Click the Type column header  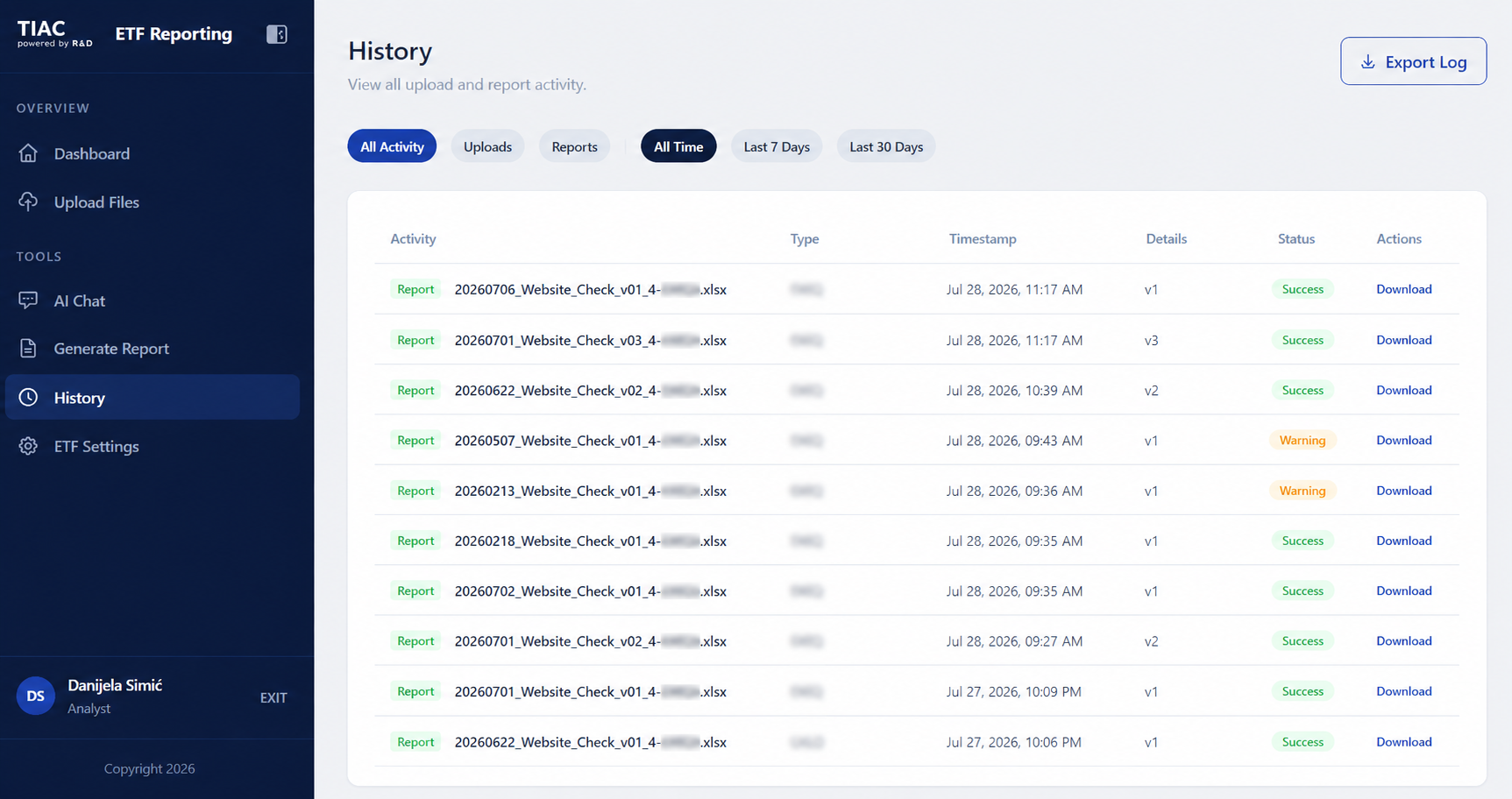804,238
